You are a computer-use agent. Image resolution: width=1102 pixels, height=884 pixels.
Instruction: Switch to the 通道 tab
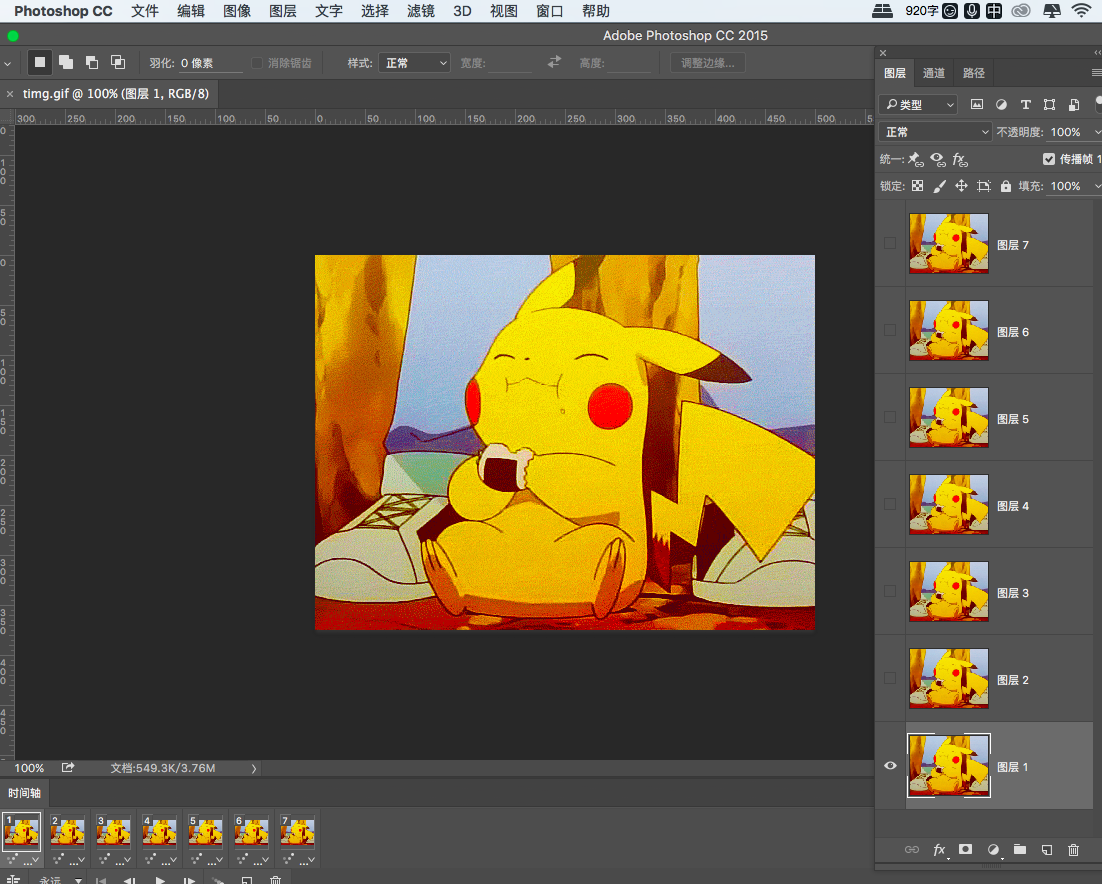(x=934, y=73)
